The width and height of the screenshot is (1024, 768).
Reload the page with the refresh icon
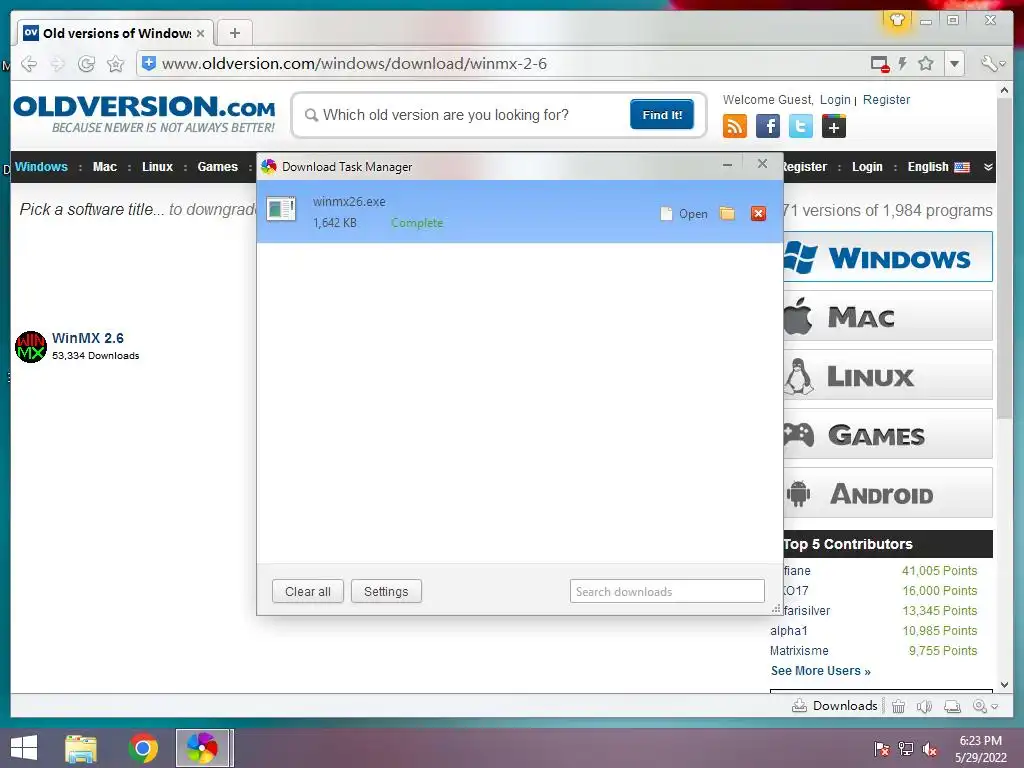click(x=86, y=64)
